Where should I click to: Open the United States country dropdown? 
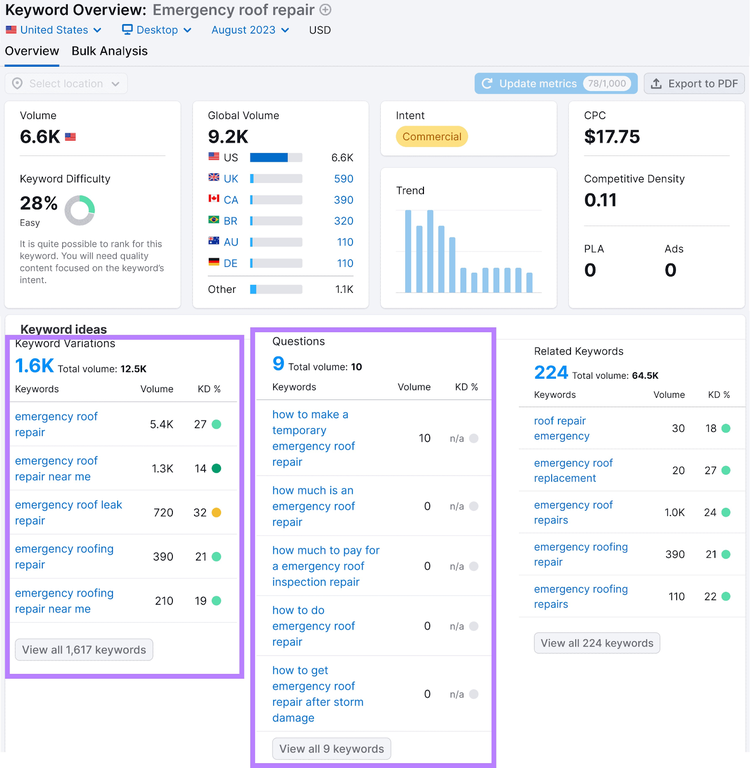coord(54,30)
